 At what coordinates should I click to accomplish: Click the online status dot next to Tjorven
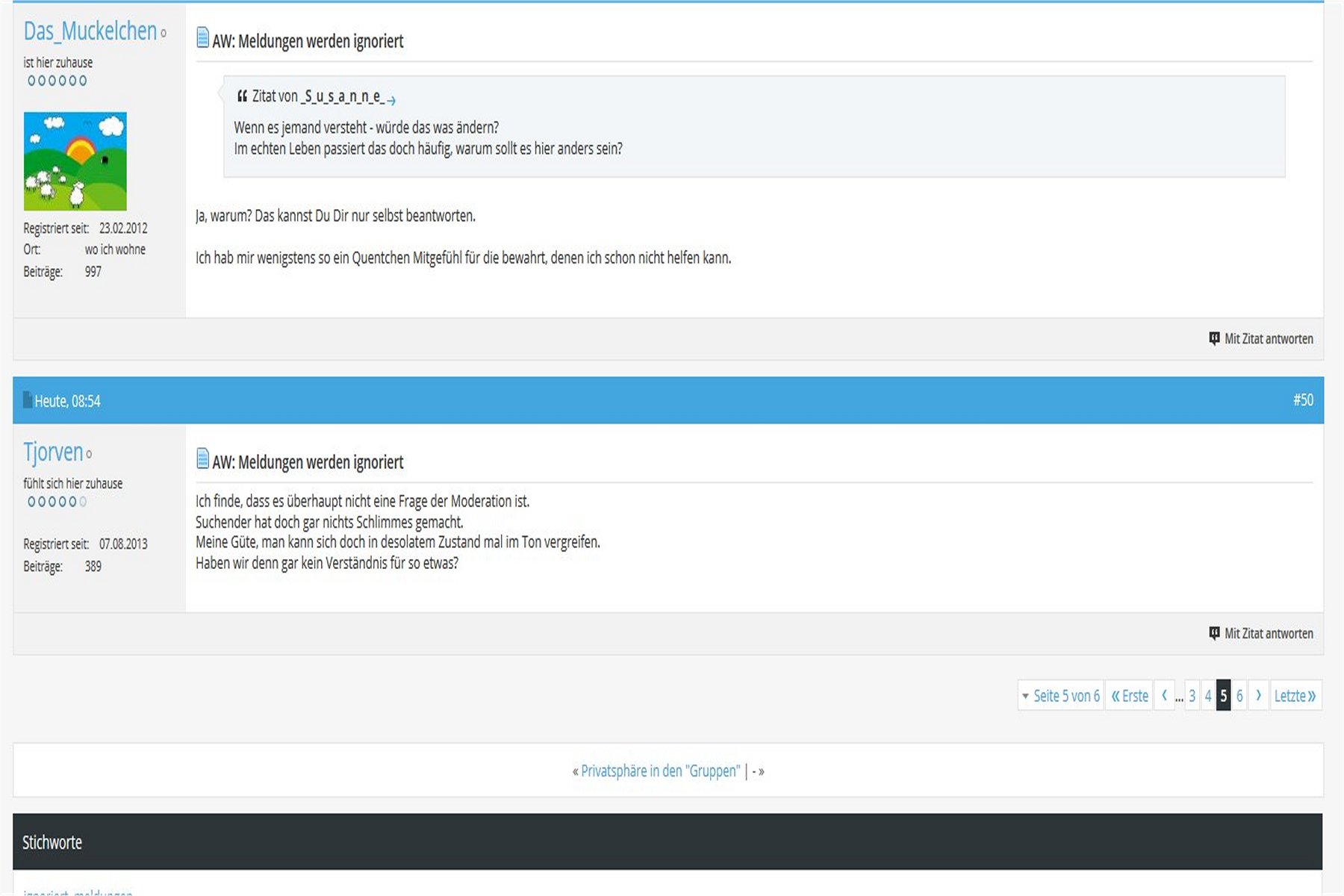(x=89, y=454)
